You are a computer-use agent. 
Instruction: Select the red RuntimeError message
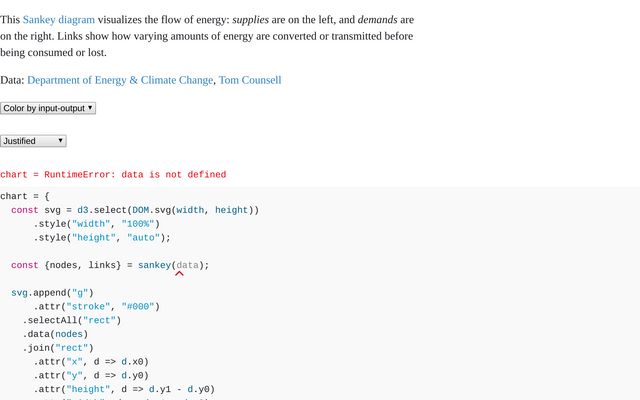(x=113, y=175)
